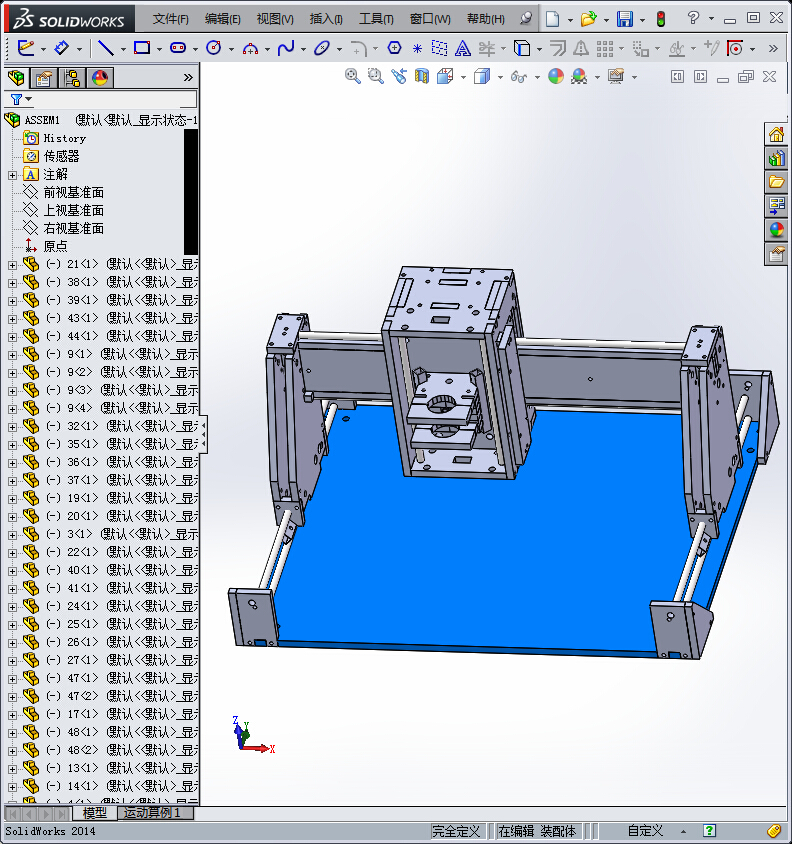Expand component 38<1> in tree
The image size is (792, 844).
click(12, 283)
